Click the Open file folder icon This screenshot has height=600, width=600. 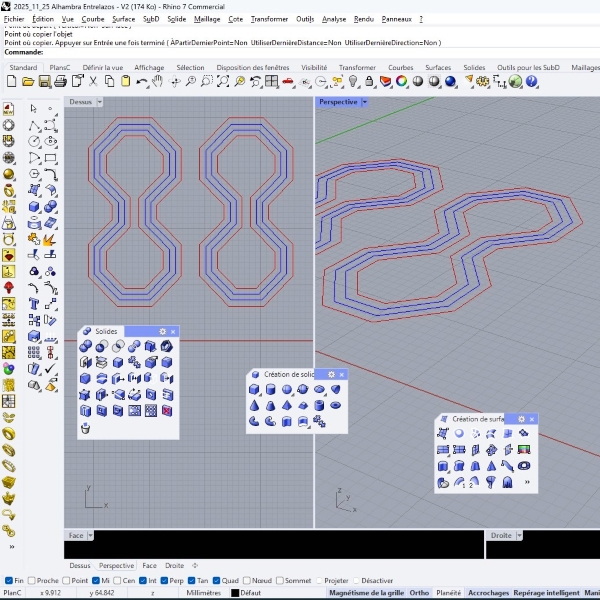[x=28, y=82]
